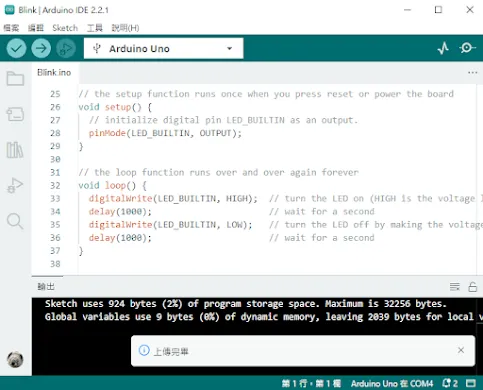Click delay(1000) on line 34

click(120, 212)
